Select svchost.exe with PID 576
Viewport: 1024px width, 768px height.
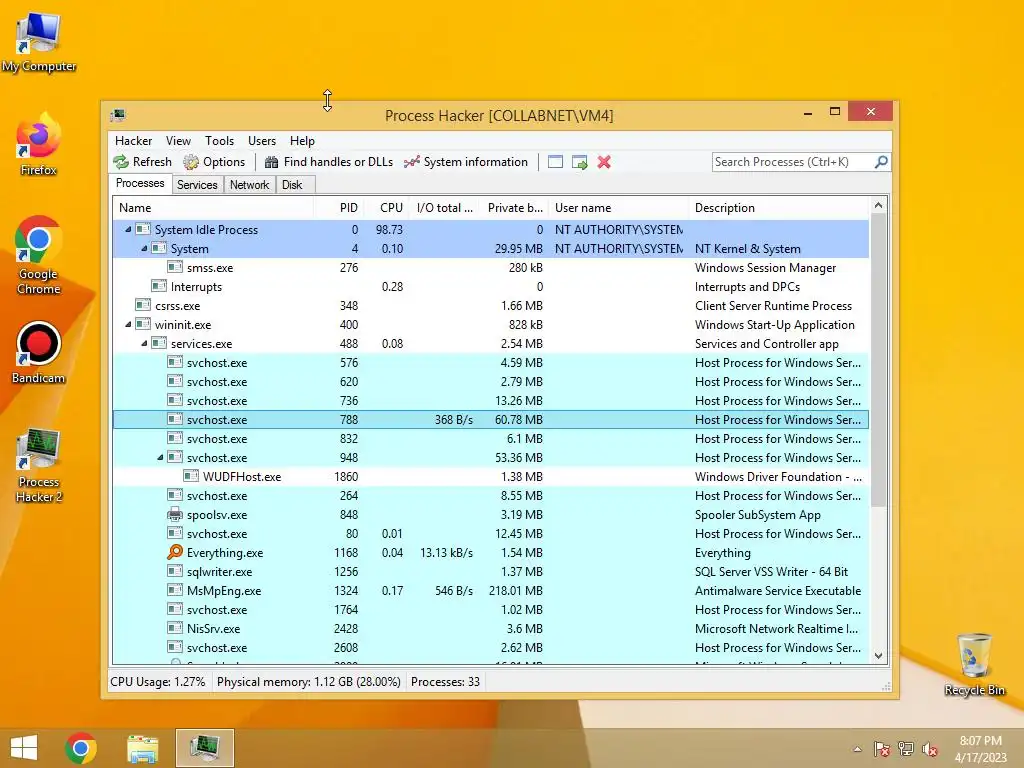pyautogui.click(x=491, y=362)
